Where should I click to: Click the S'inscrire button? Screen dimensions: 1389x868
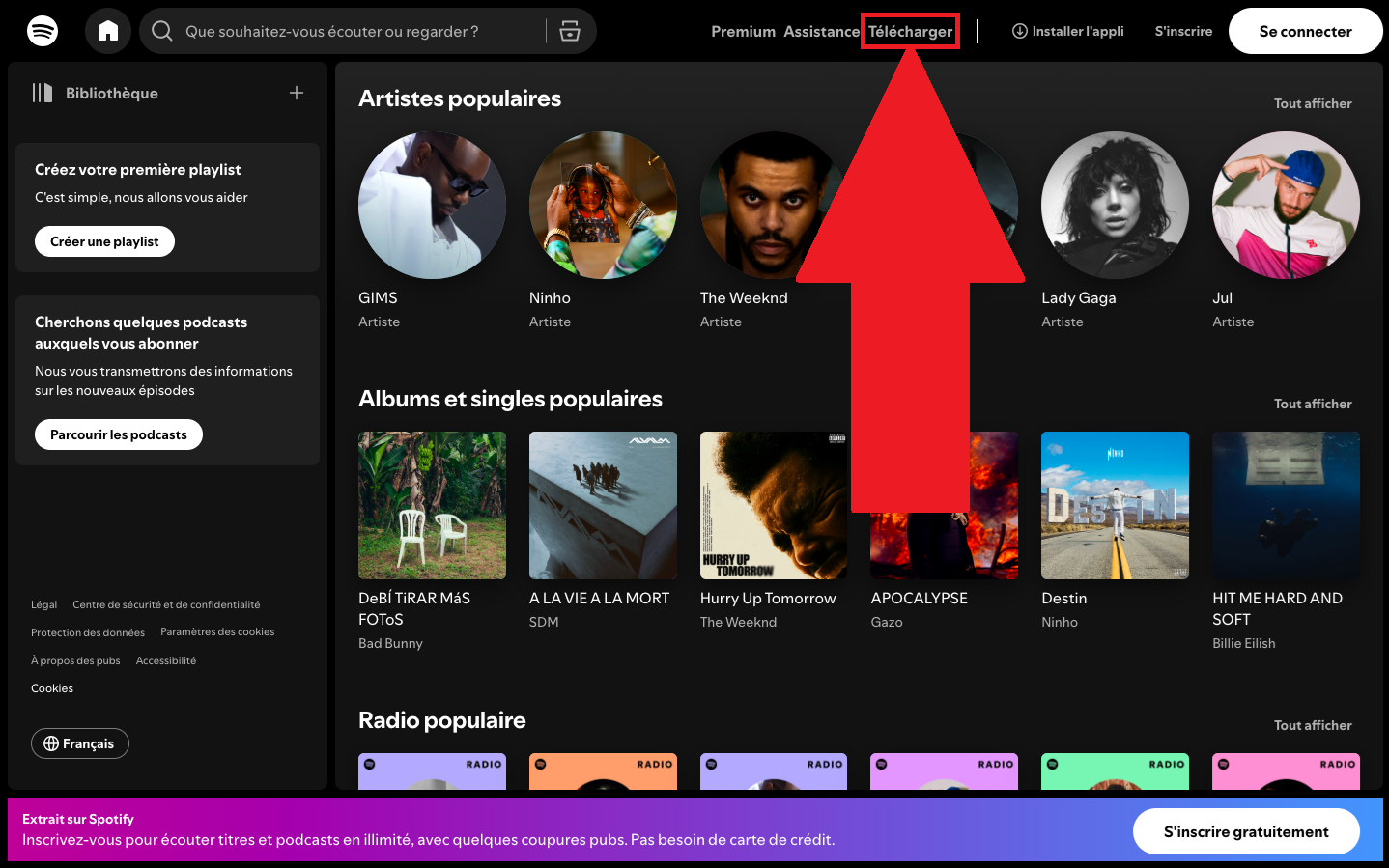tap(1183, 31)
